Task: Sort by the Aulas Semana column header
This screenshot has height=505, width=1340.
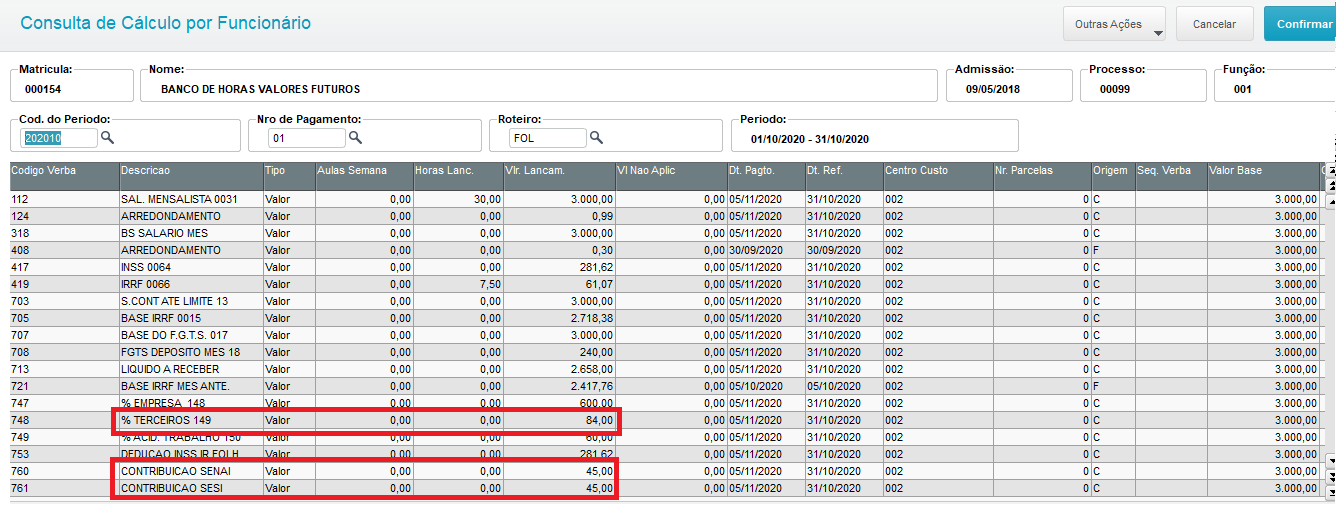Action: coord(364,176)
